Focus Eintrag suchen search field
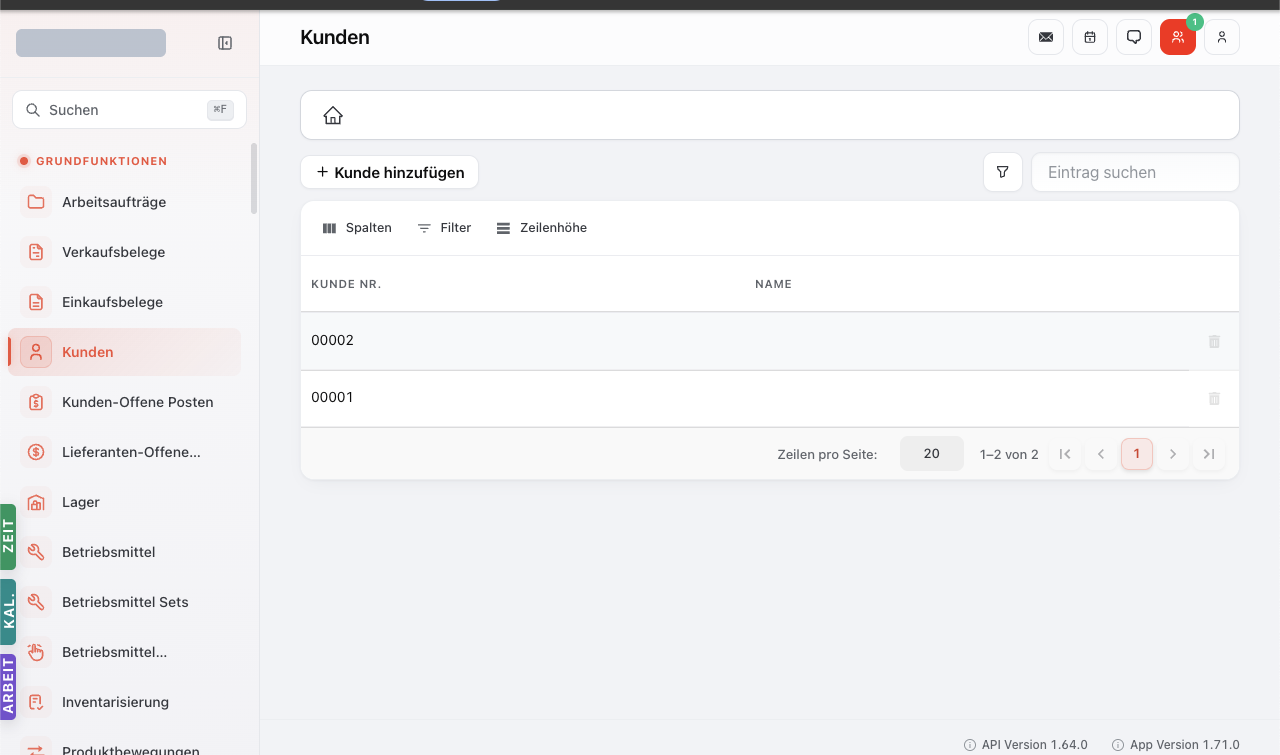The image size is (1280, 755). pos(1135,172)
